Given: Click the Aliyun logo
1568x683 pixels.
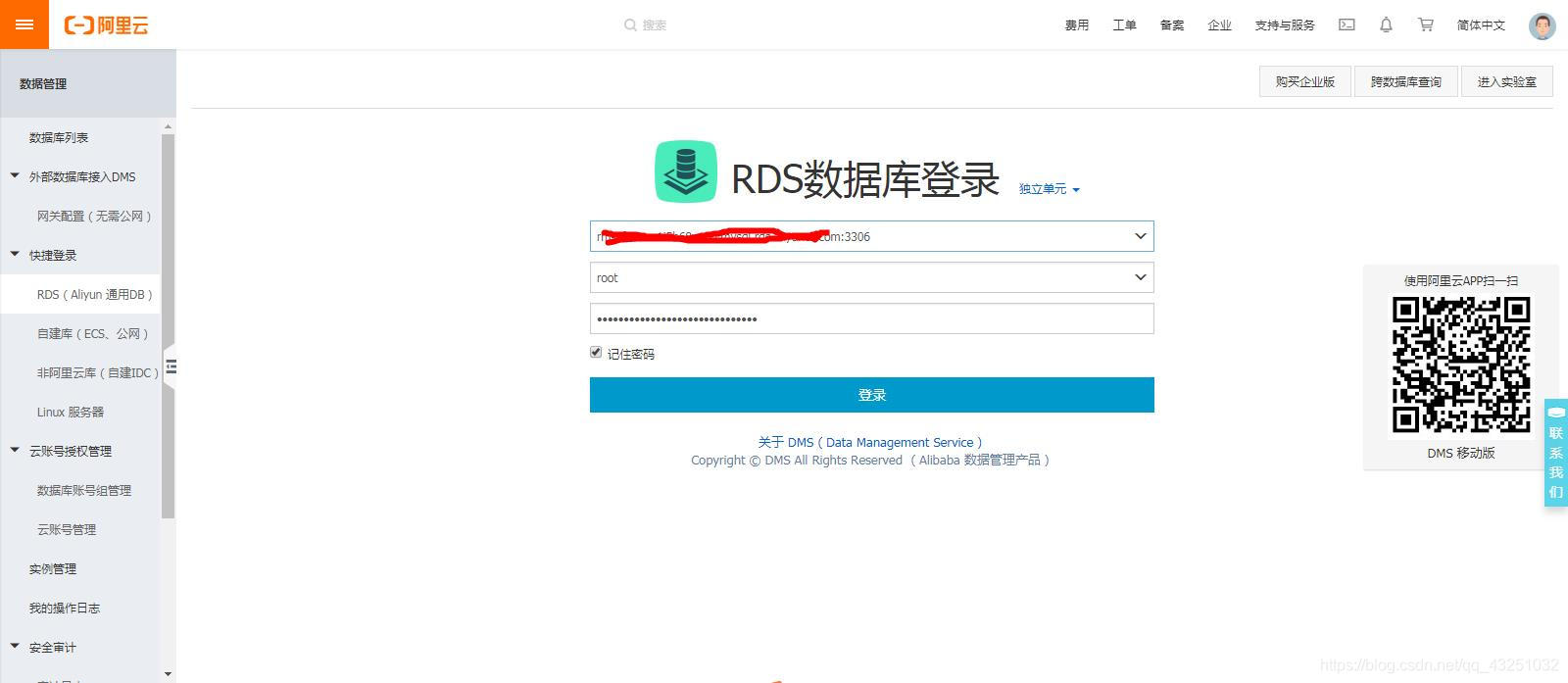Looking at the screenshot, I should click(x=106, y=25).
